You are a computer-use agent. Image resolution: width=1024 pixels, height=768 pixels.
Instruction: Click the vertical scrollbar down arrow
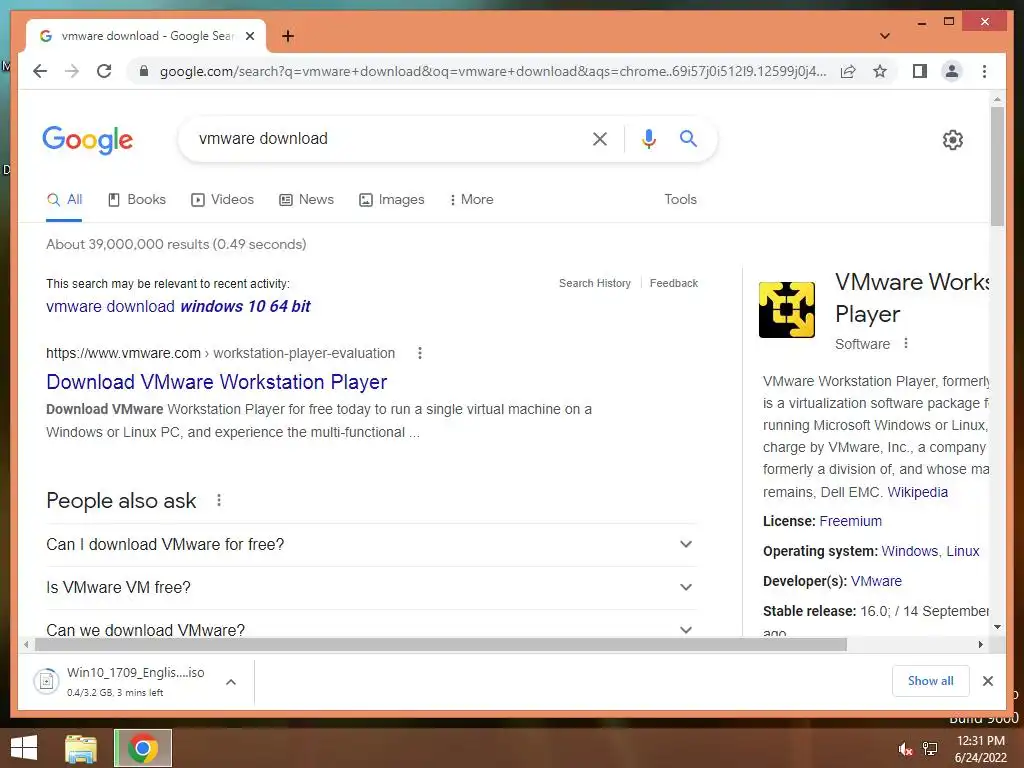click(x=997, y=627)
